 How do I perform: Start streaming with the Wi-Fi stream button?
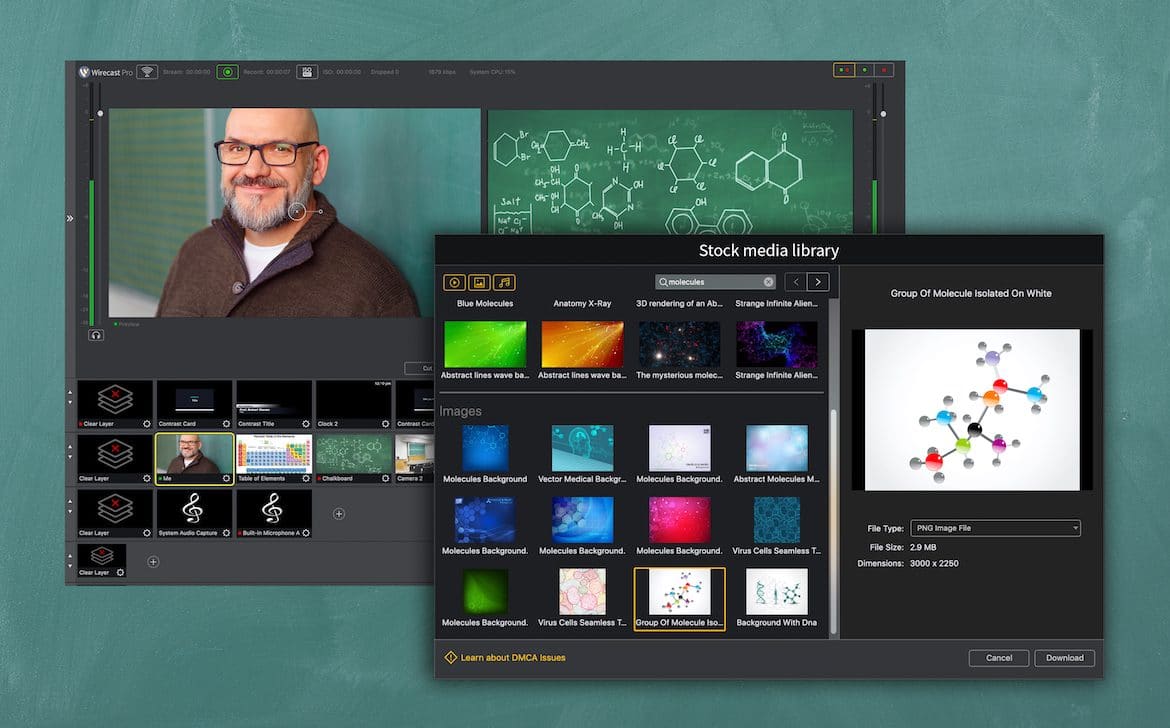point(147,72)
